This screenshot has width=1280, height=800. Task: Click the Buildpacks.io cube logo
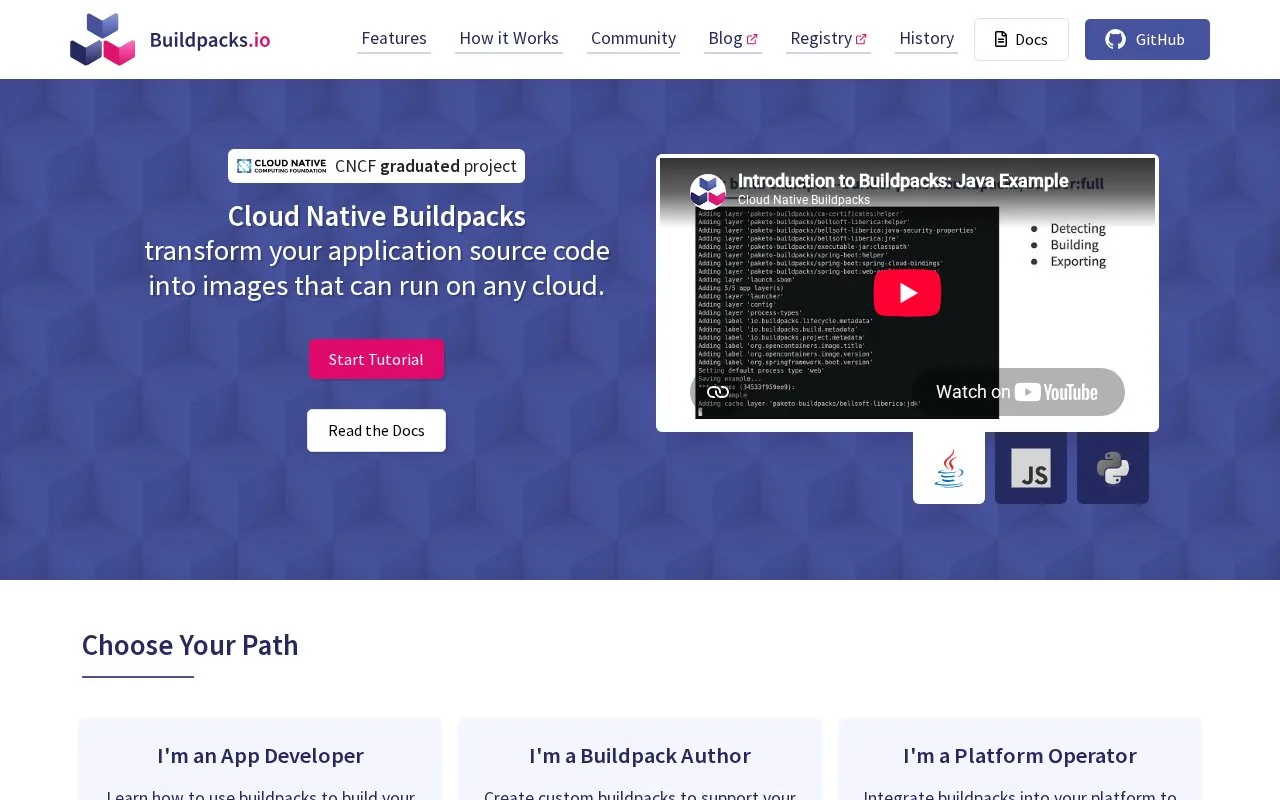[102, 39]
